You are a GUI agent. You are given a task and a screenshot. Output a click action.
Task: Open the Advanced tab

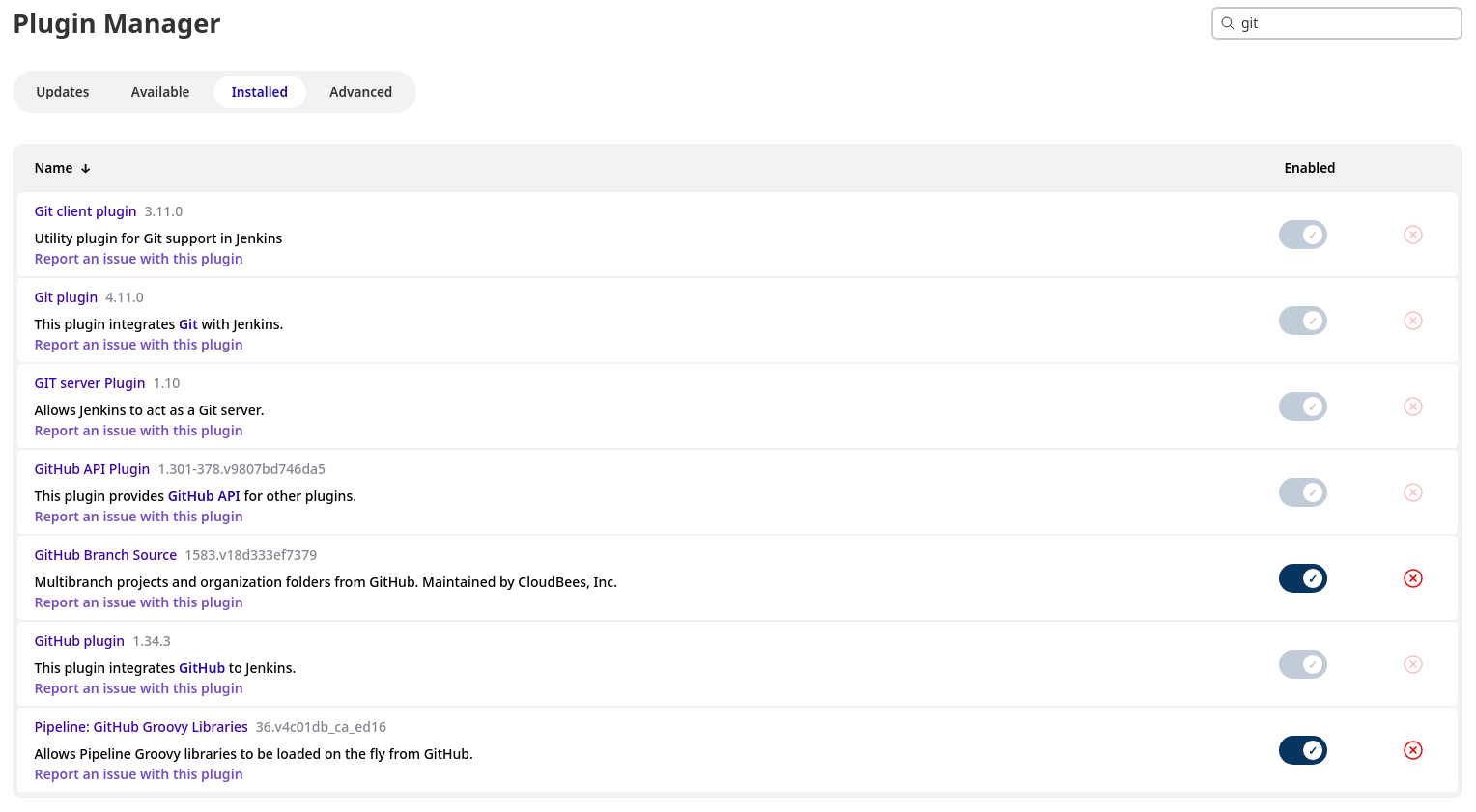tap(360, 91)
